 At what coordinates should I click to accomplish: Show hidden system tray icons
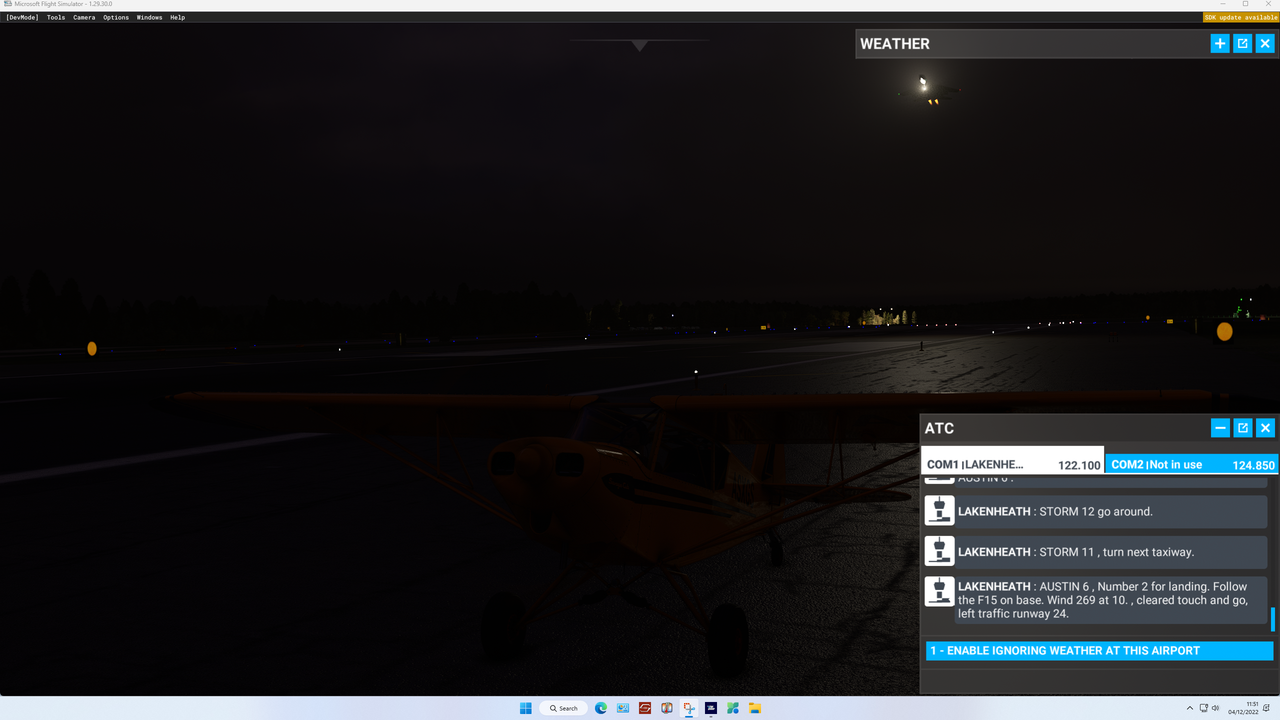pos(1190,708)
